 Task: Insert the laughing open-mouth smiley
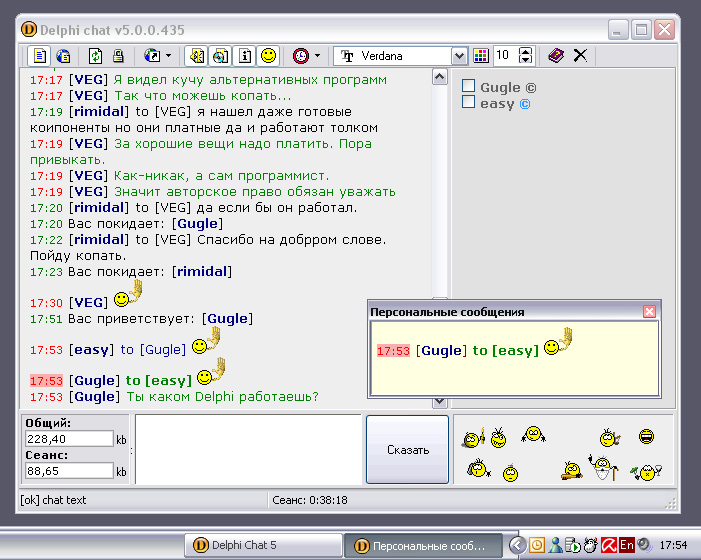(646, 436)
